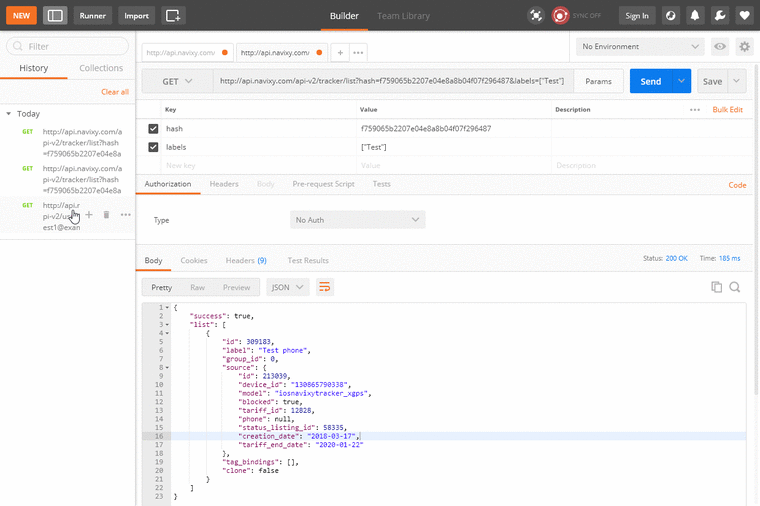Copy response body to clipboard icon
The image size is (760, 506).
[716, 287]
